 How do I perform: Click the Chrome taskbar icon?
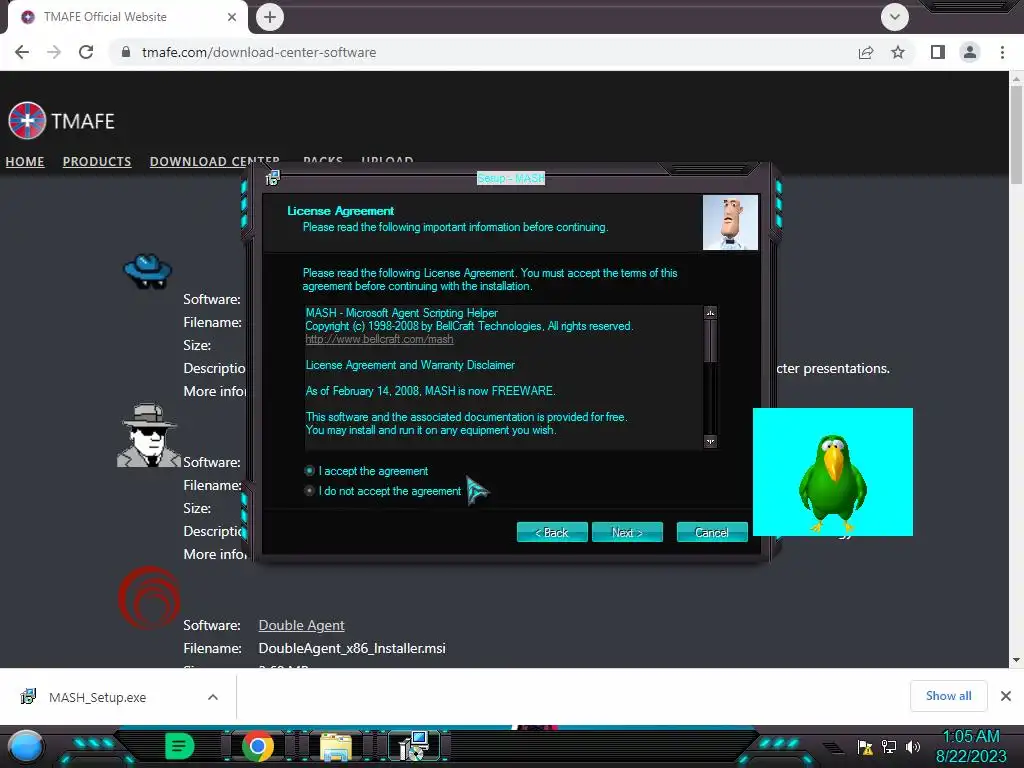tap(258, 746)
